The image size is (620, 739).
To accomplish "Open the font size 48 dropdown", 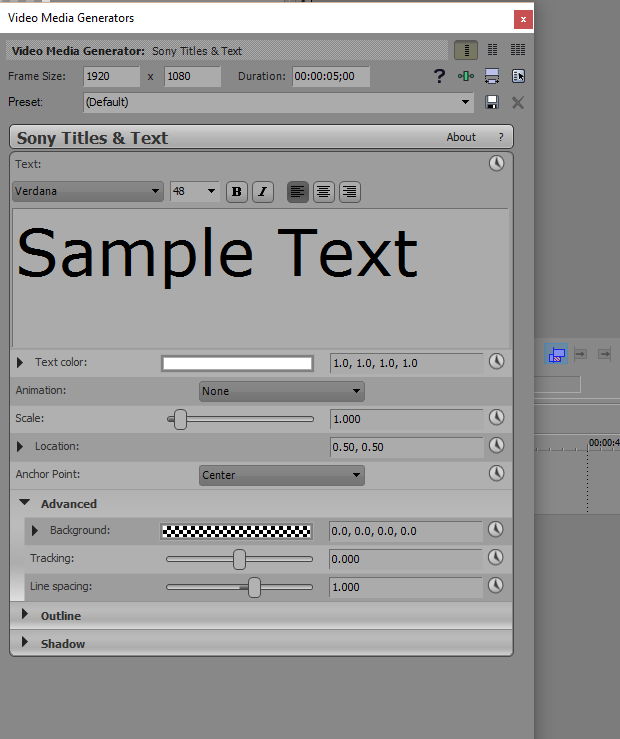I will (195, 191).
